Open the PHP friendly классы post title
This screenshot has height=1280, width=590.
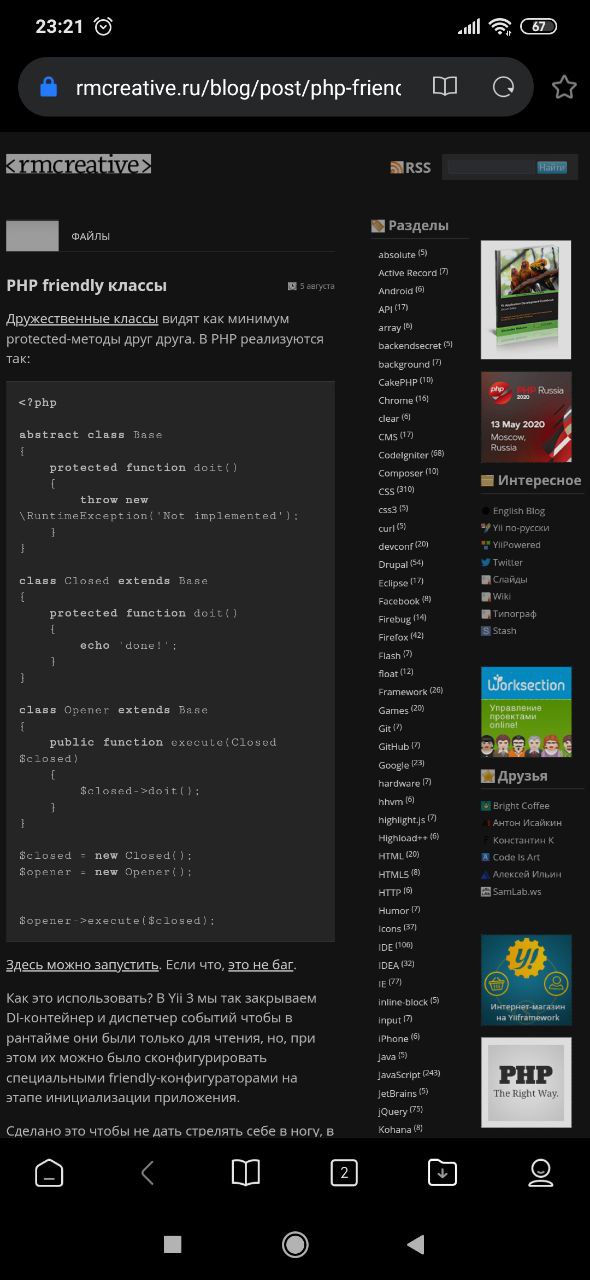pyautogui.click(x=86, y=285)
